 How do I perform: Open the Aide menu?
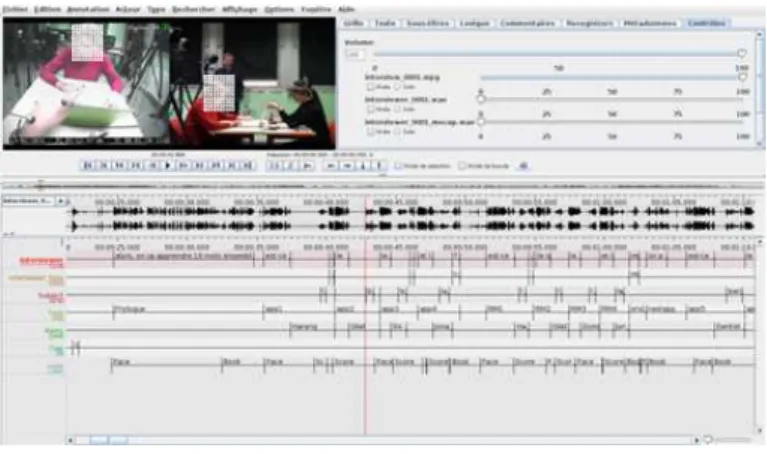(346, 9)
